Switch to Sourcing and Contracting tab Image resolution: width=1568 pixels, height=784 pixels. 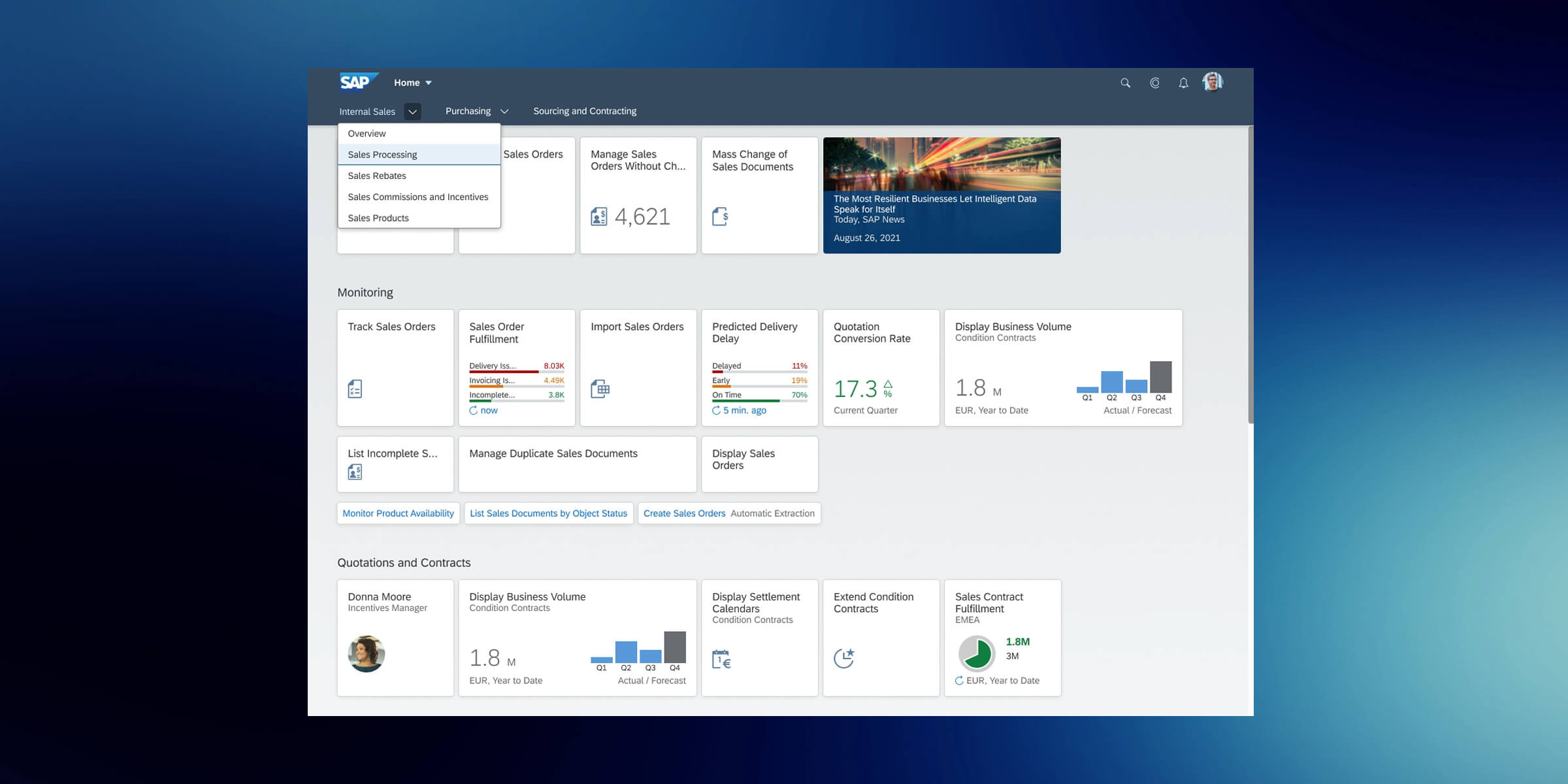[x=585, y=111]
